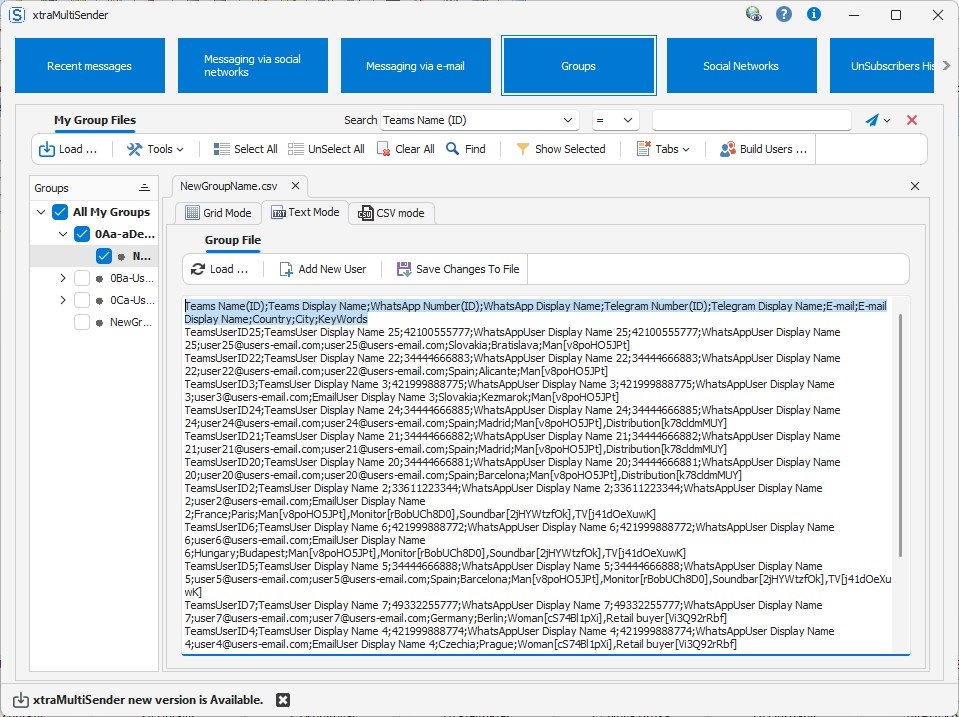The image size is (959, 717).
Task: Collapse the 0Aa-aDe... tree node
Action: point(63,234)
